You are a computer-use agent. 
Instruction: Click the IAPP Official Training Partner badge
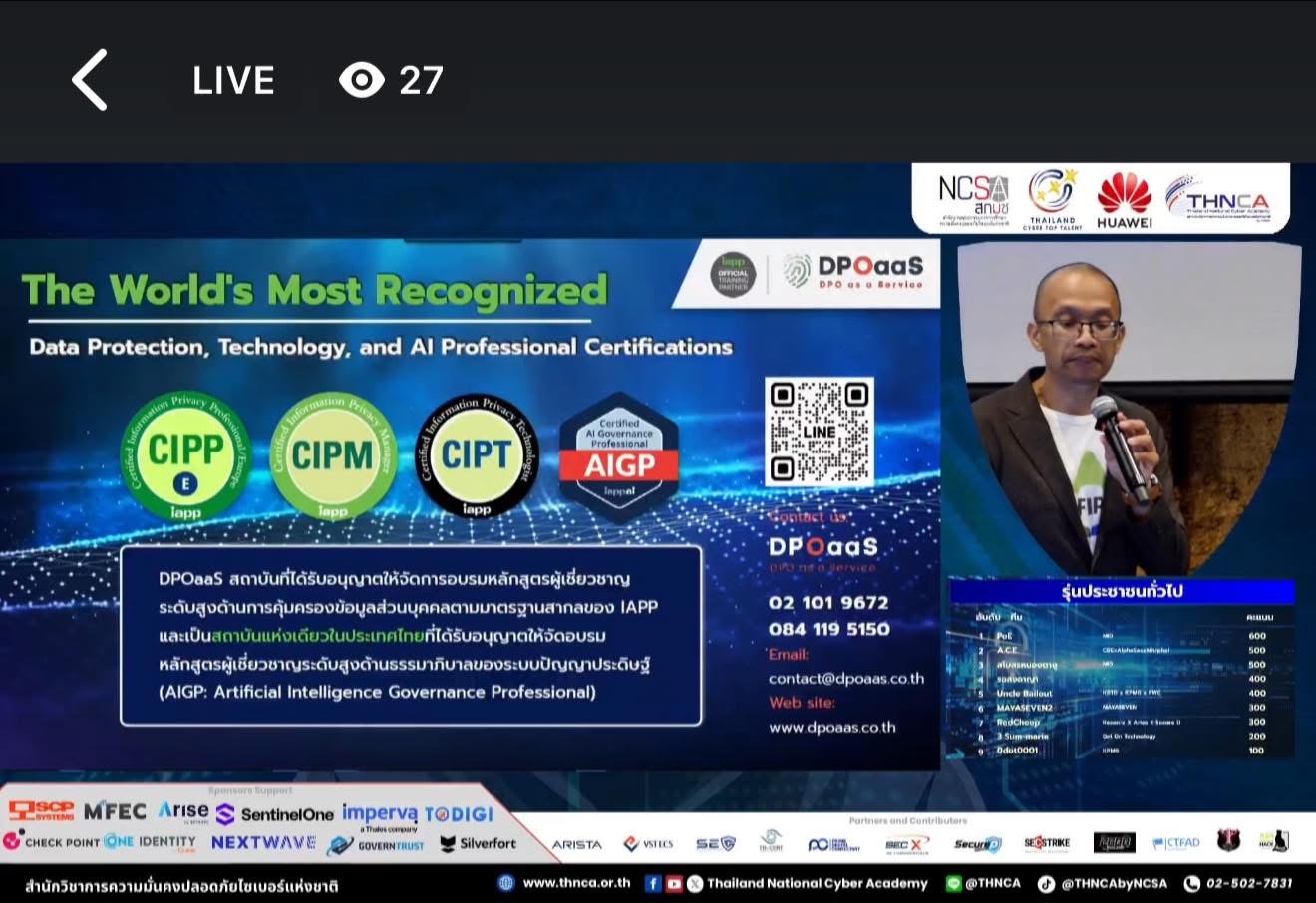pos(733,273)
